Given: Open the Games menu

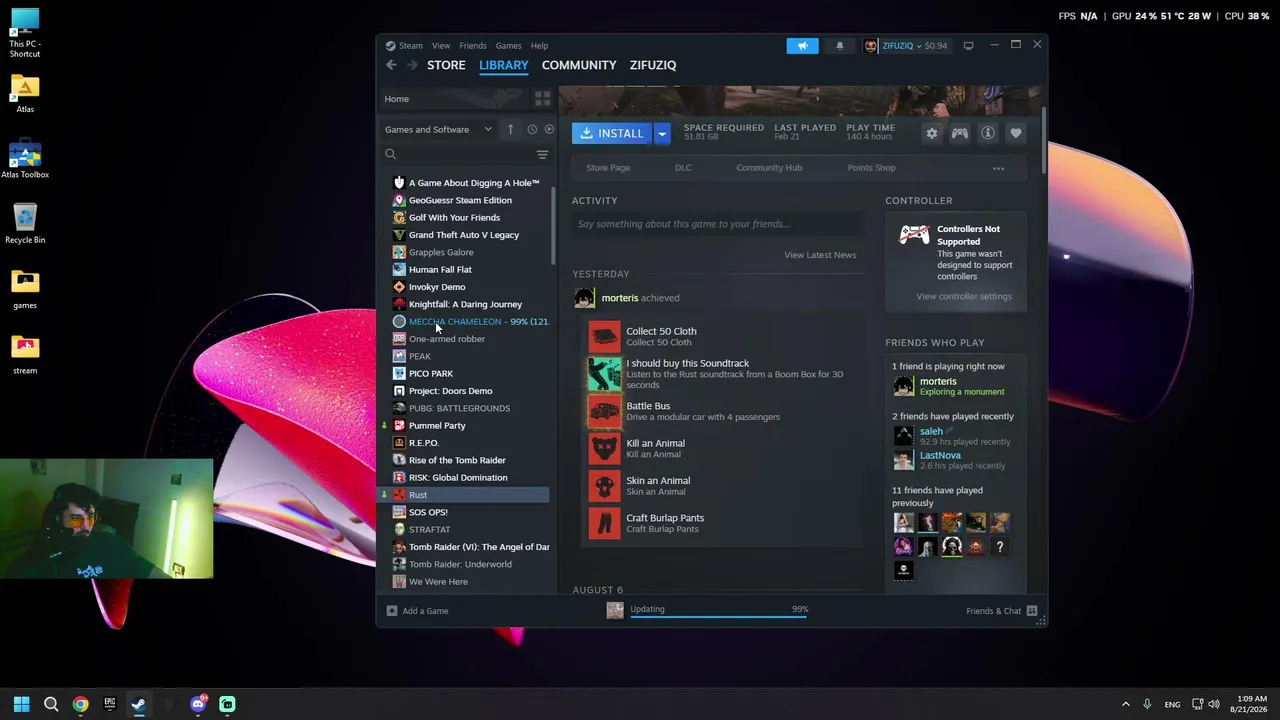Looking at the screenshot, I should 508,45.
